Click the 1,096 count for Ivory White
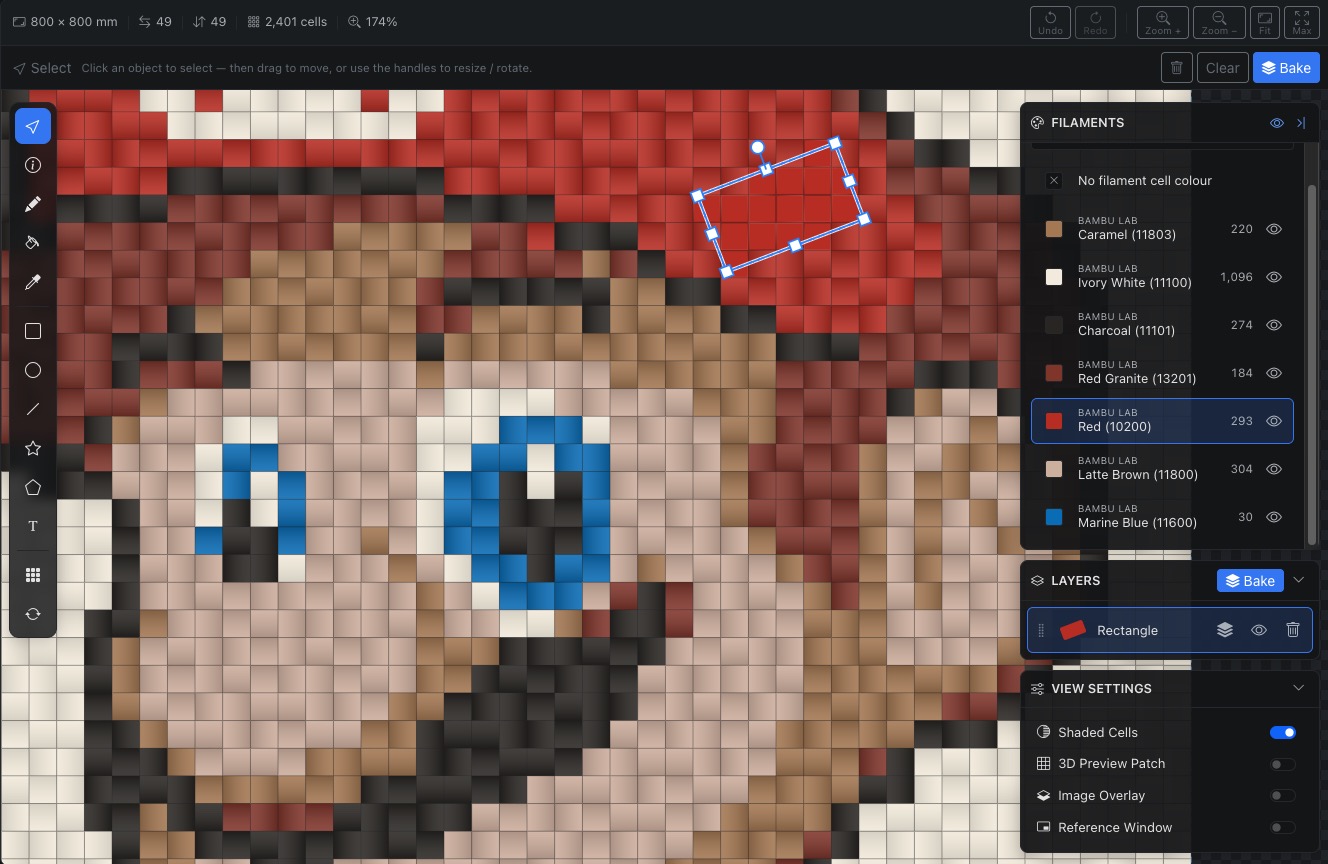 pos(1236,277)
